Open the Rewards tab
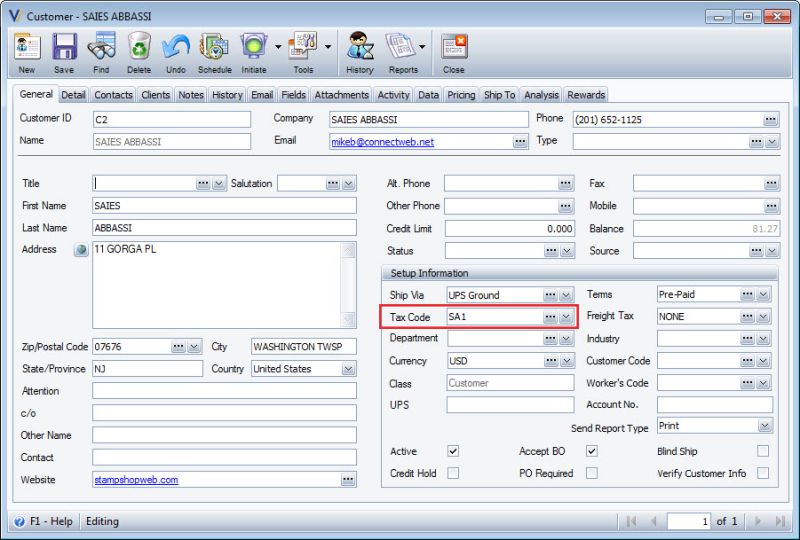The height and width of the screenshot is (540, 800). click(586, 95)
